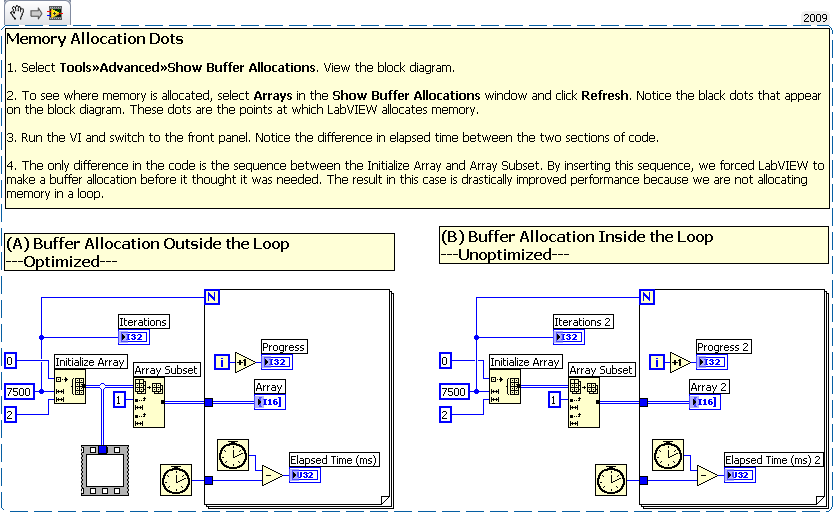Image resolution: width=834 pixels, height=513 pixels.
Task: Click timer tunnel on loop B border
Action: pos(644,481)
